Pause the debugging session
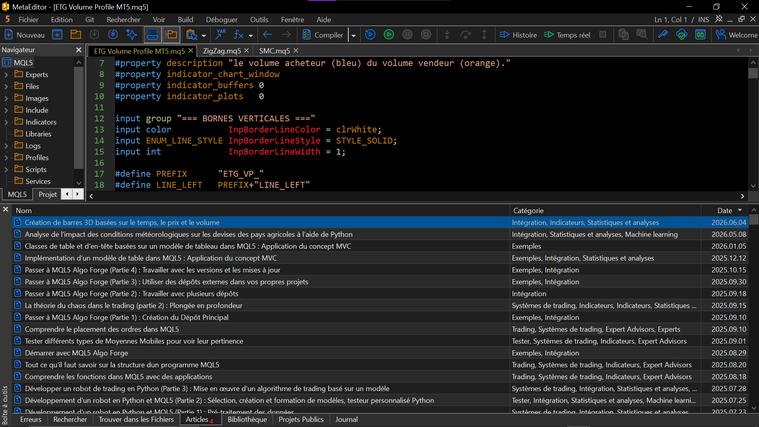Image resolution: width=759 pixels, height=427 pixels. [408, 35]
